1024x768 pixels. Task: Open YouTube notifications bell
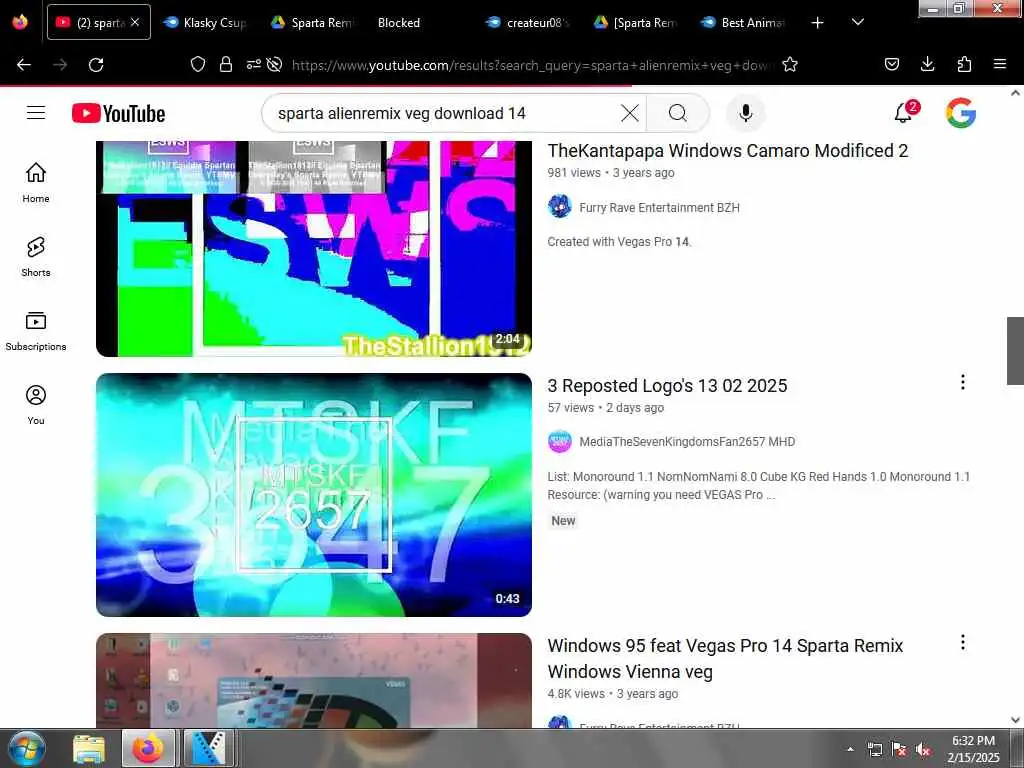tap(904, 112)
